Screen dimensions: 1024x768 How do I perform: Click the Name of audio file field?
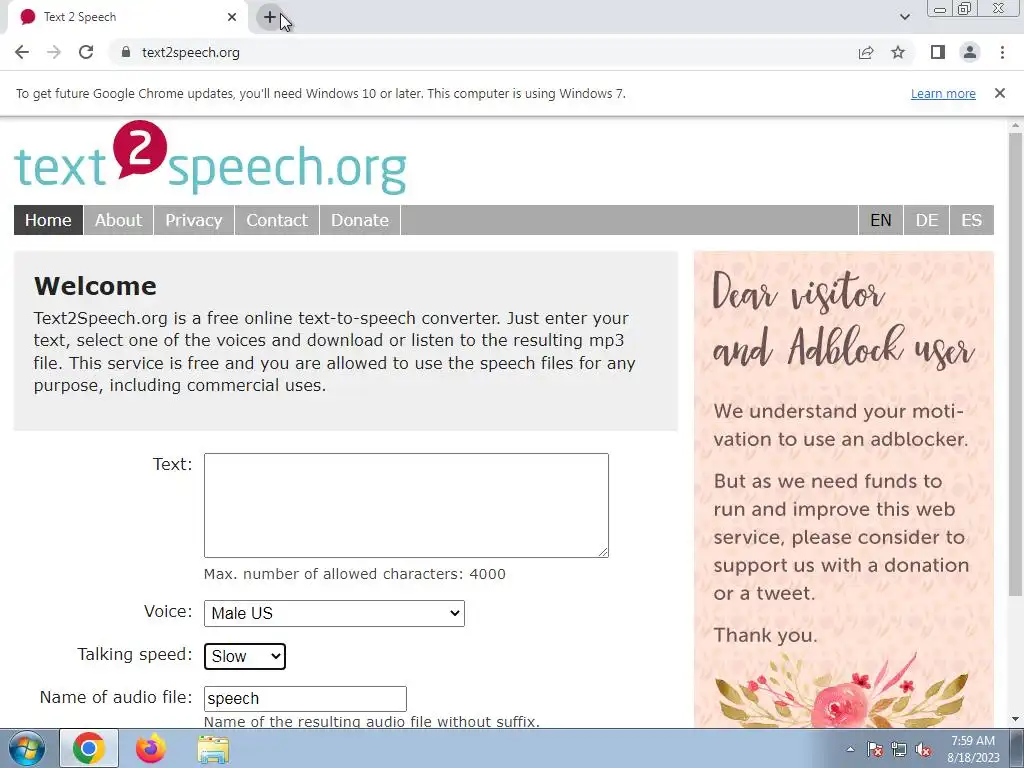click(305, 699)
